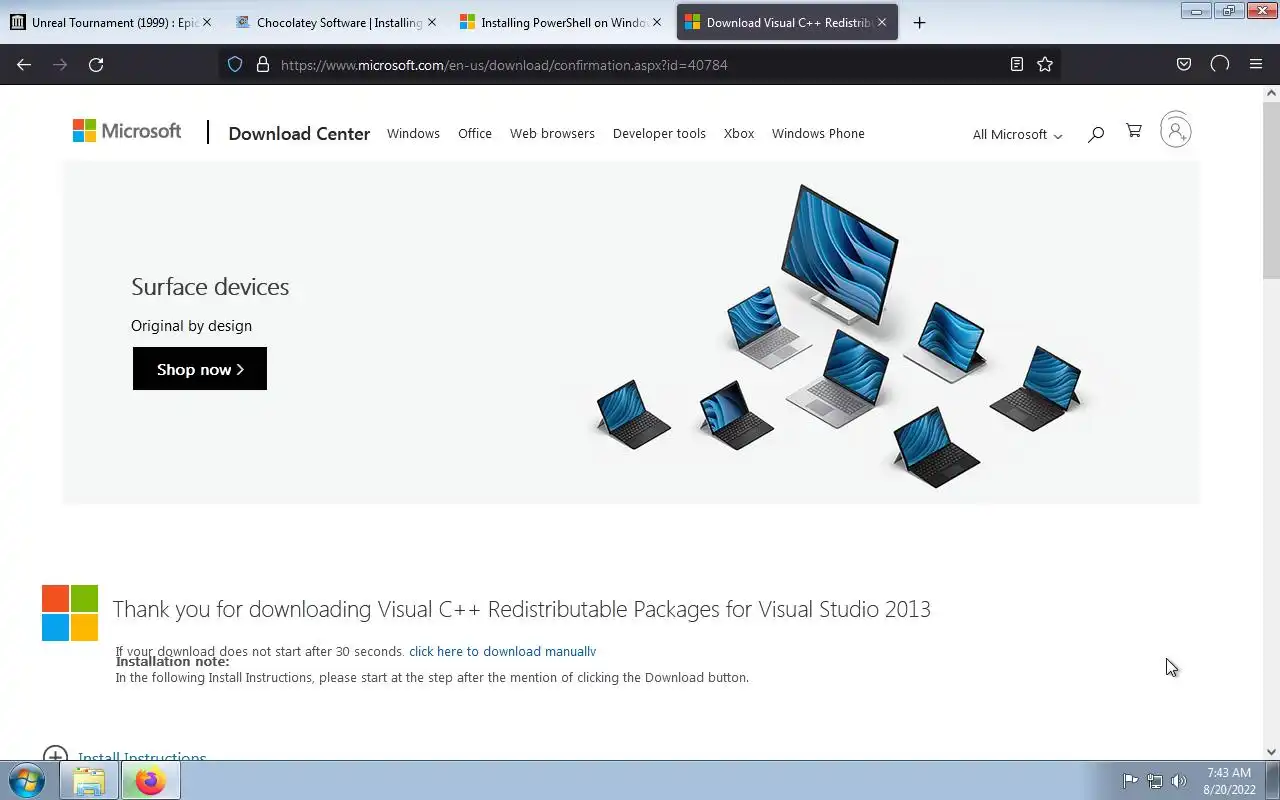This screenshot has height=800, width=1280.
Task: Expand the All Microsoft dropdown
Action: pyautogui.click(x=1017, y=134)
